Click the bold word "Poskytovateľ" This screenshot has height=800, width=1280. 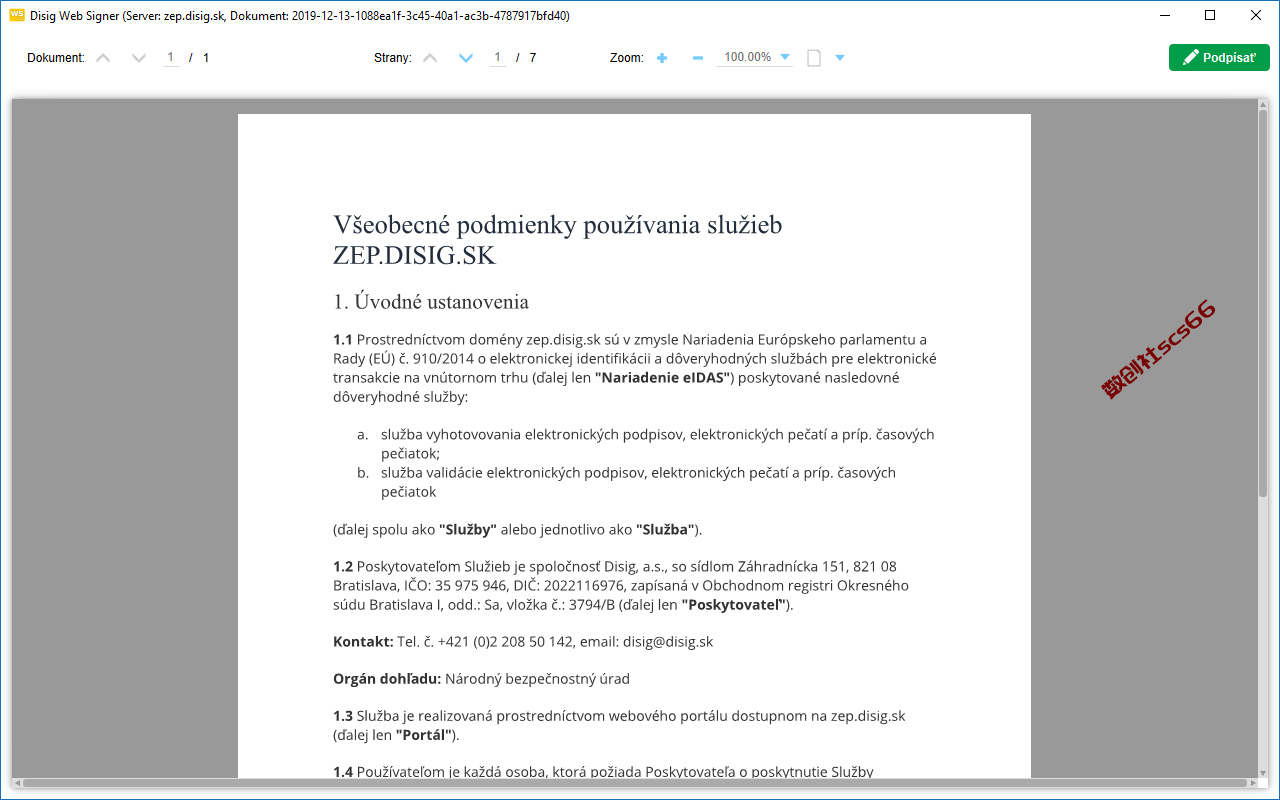point(735,605)
